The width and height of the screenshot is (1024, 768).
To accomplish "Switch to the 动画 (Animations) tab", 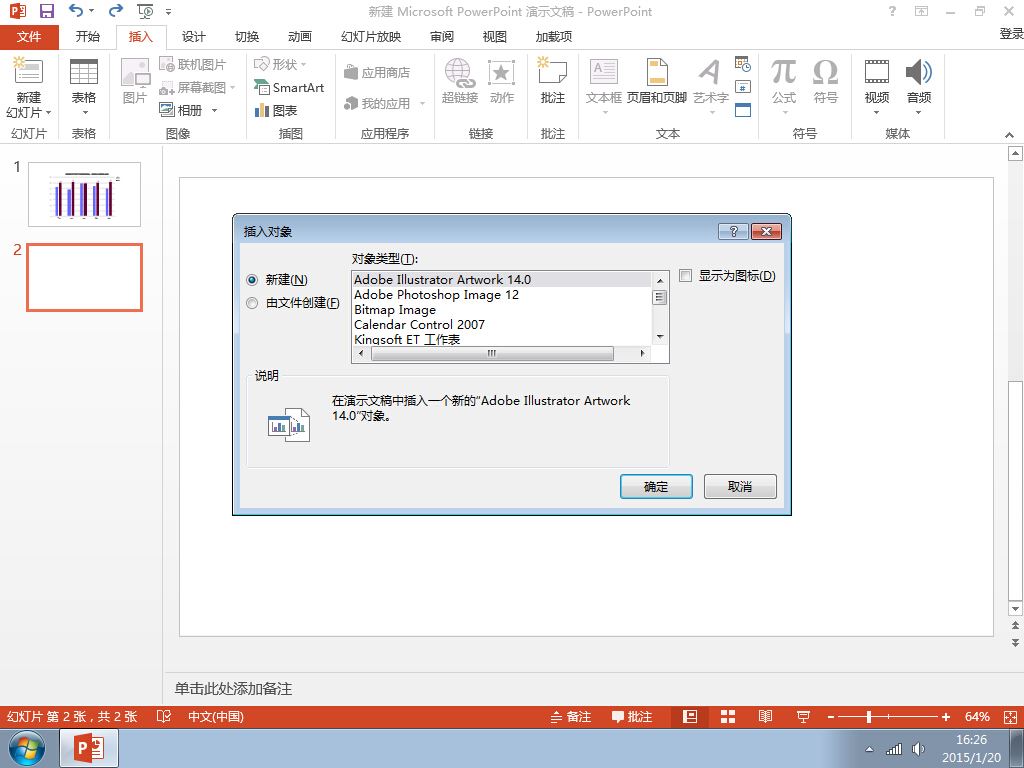I will [300, 37].
